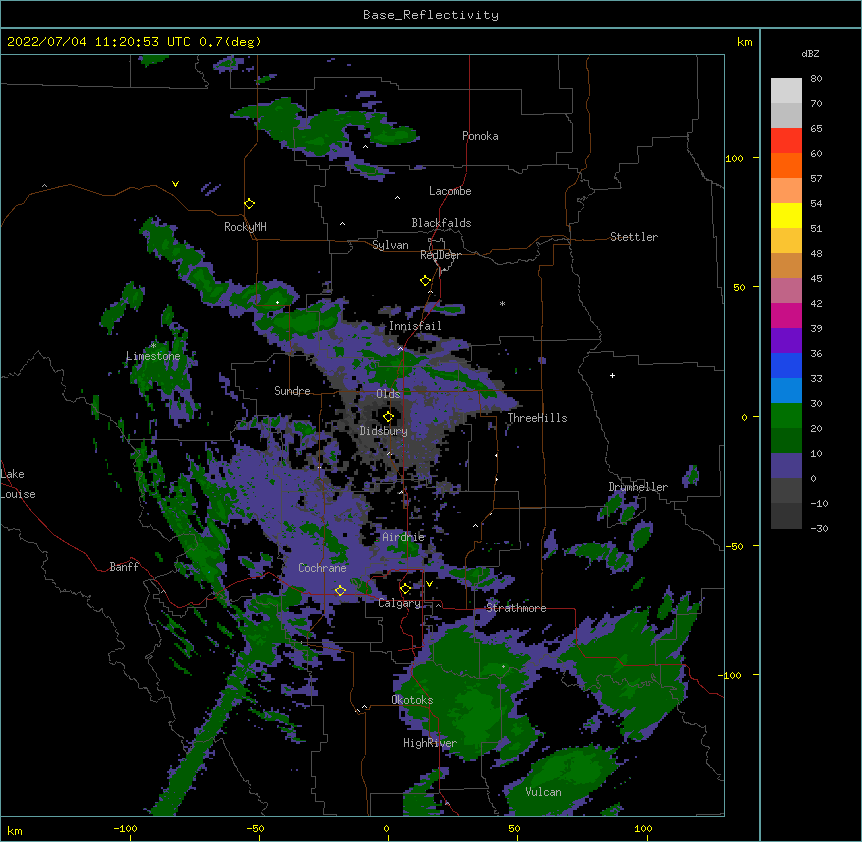Screen dimensions: 862x842
Task: Click the Blackfalds city label
Action: 441,223
